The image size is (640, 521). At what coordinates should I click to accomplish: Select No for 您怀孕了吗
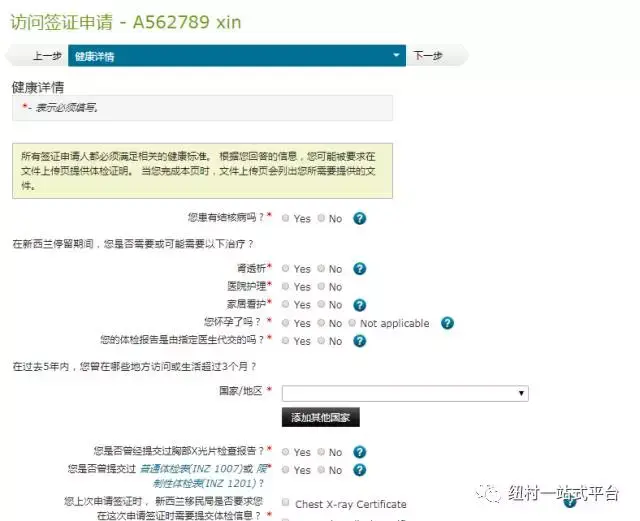[x=321, y=323]
